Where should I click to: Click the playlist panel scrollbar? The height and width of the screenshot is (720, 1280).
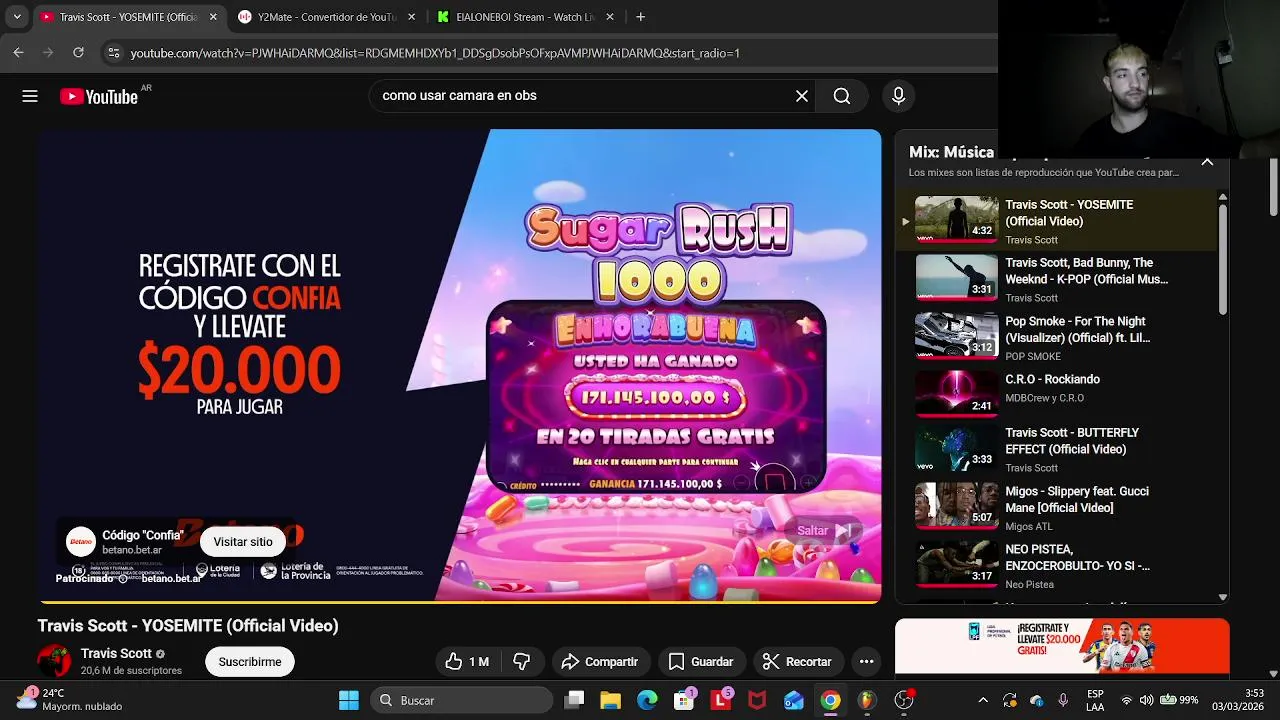point(1222,262)
